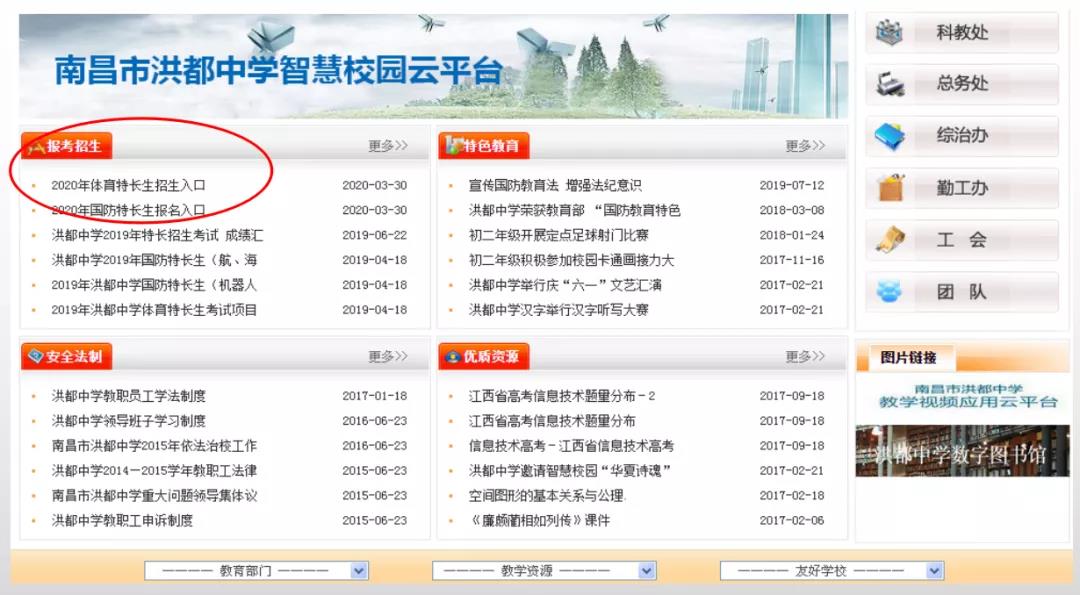Viewport: 1080px width, 595px height.
Task: Click the 工会 scroll icon
Action: pos(891,240)
